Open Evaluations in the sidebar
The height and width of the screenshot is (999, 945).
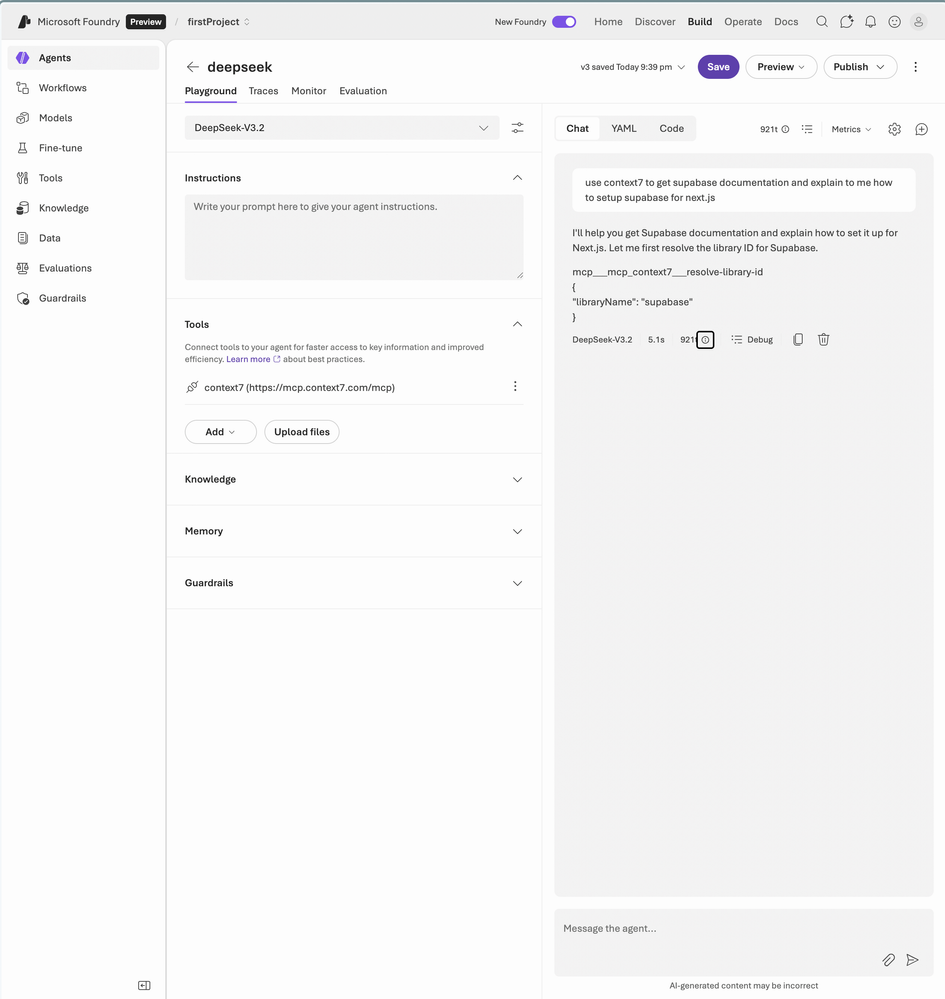(x=83, y=268)
